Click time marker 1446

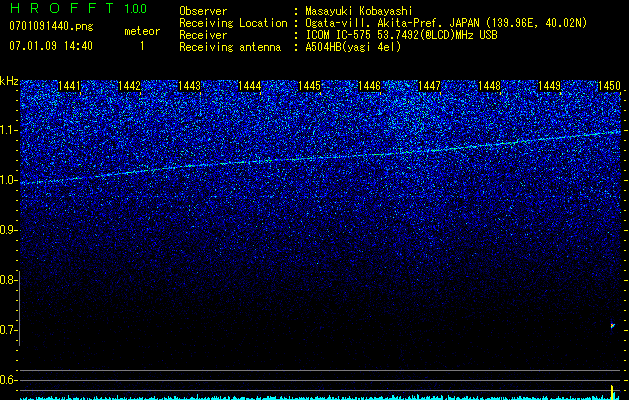369,86
